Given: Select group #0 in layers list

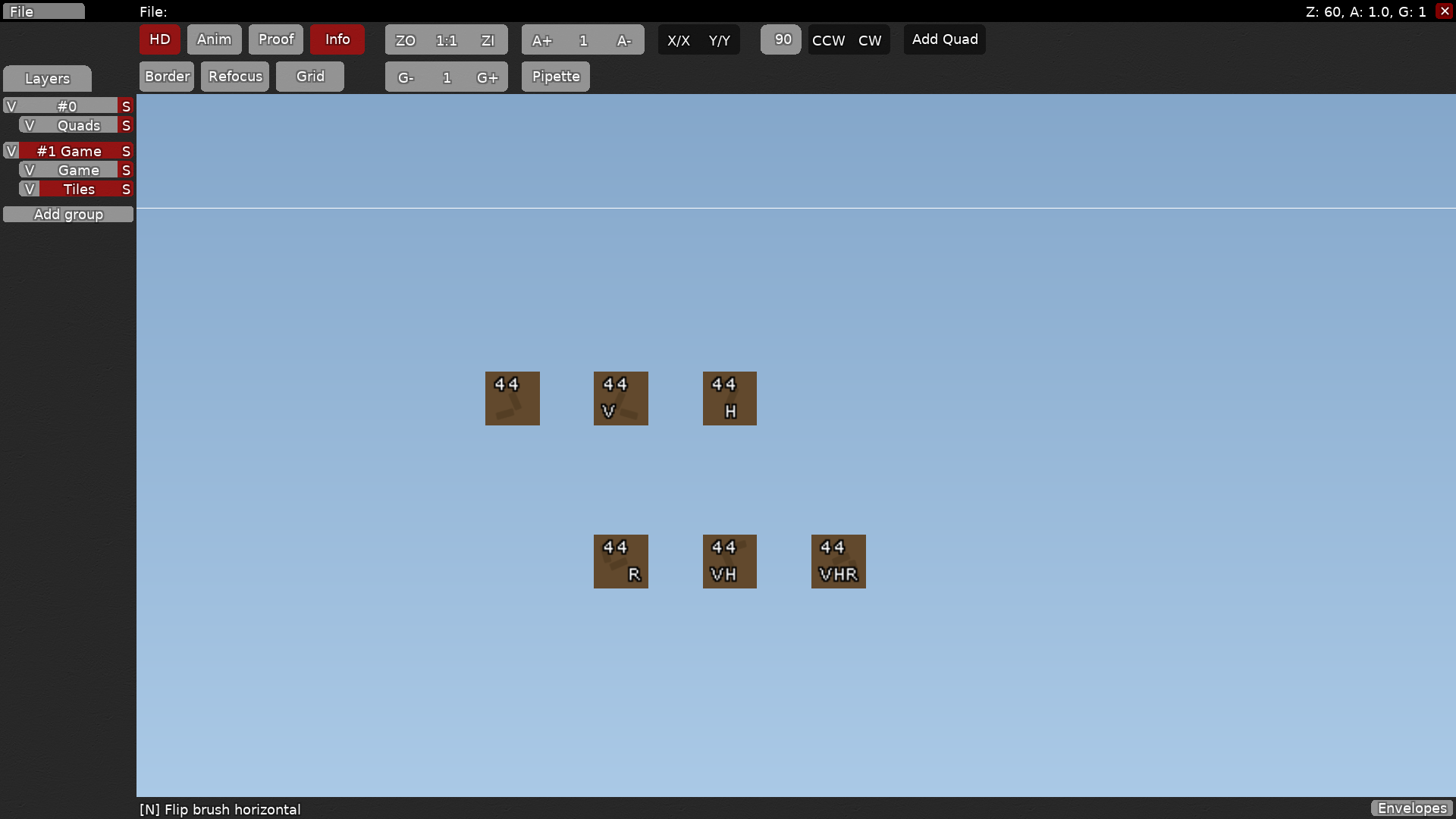Looking at the screenshot, I should click(x=68, y=106).
